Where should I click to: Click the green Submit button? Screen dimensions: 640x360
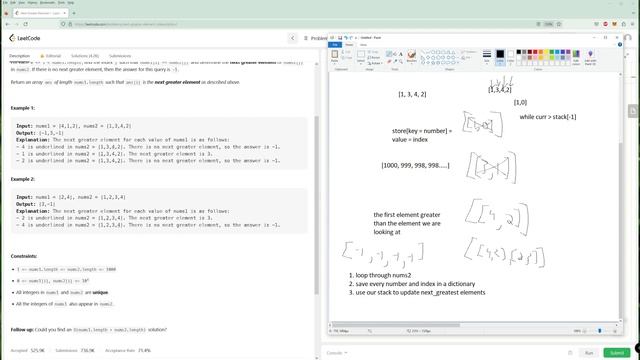point(617,353)
